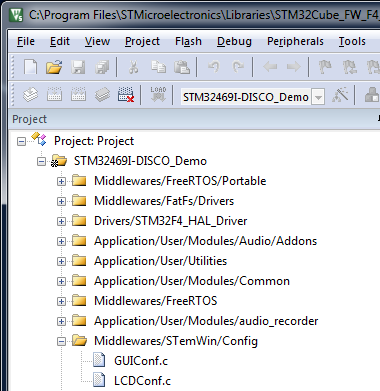The width and height of the screenshot is (380, 391).
Task: Open Options for Target wand icon
Action: (340, 95)
